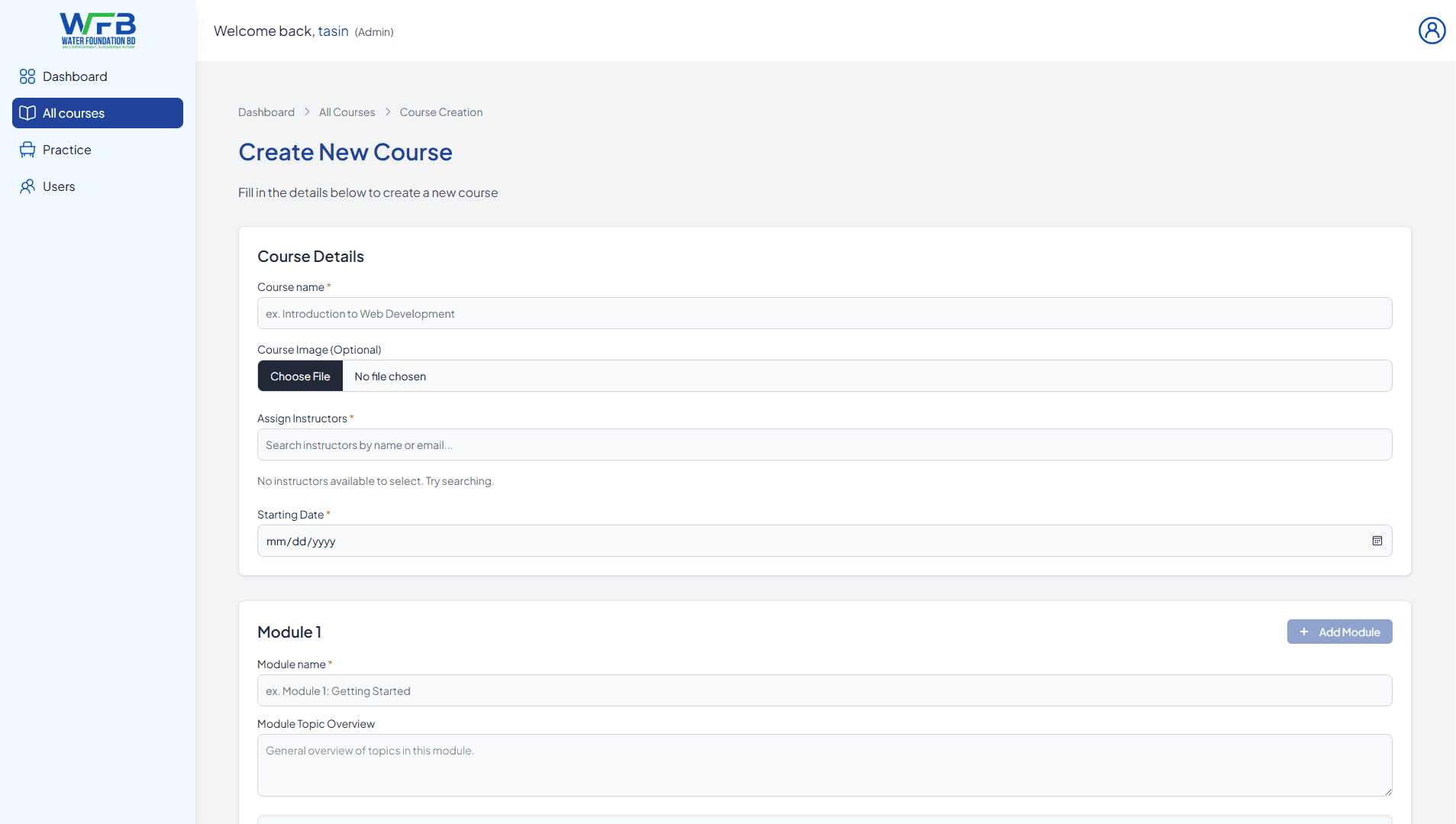
Task: Click the Dashboard breadcrumb link
Action: pos(266,112)
